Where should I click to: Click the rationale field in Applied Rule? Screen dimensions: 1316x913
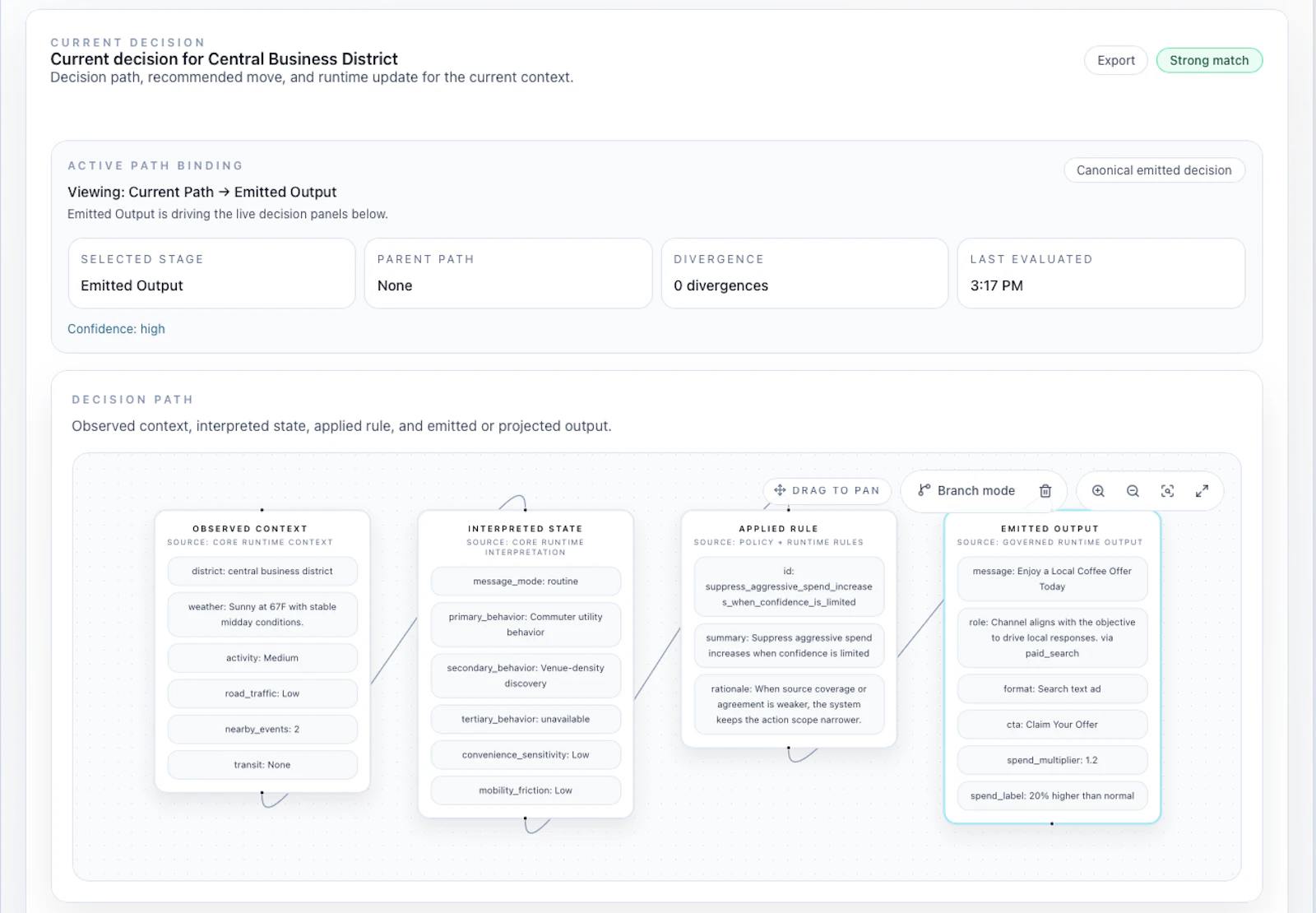coord(789,704)
